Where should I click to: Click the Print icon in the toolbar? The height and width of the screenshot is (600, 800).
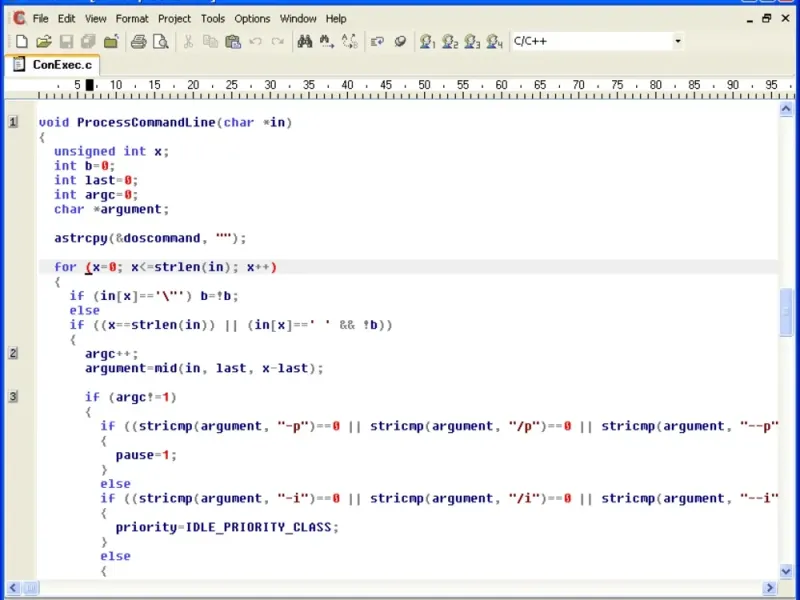(x=139, y=41)
